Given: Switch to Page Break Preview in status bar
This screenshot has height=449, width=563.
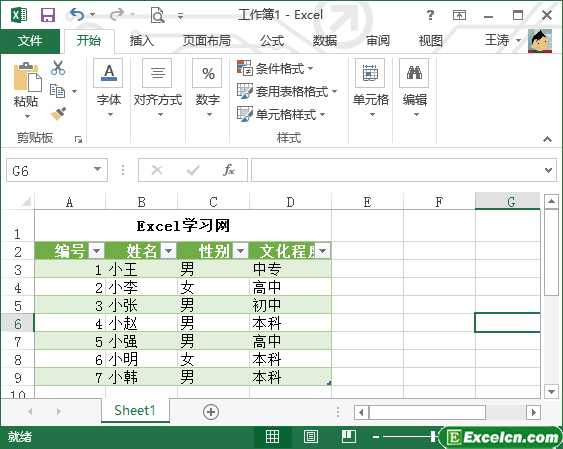Looking at the screenshot, I should coord(349,437).
